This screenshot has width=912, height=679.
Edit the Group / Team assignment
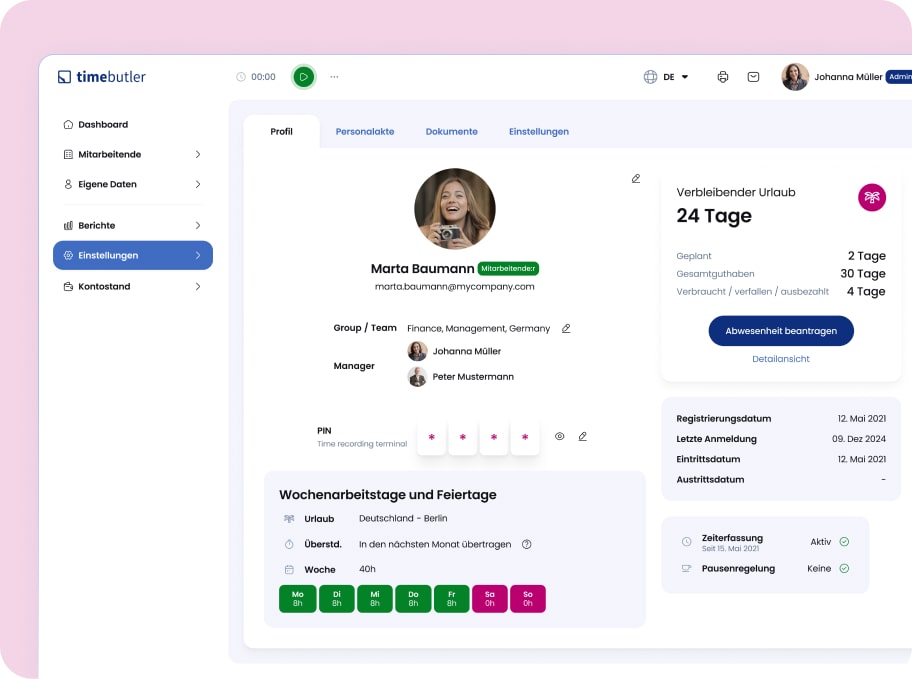coord(566,328)
